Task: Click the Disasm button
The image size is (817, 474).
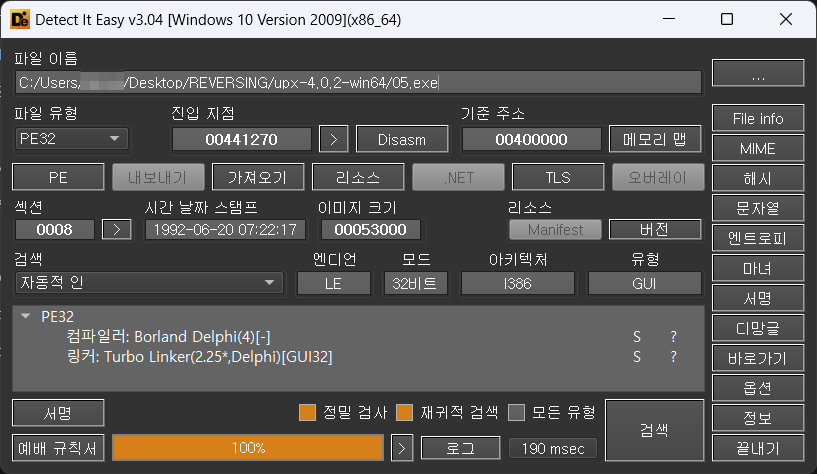Action: (x=402, y=140)
